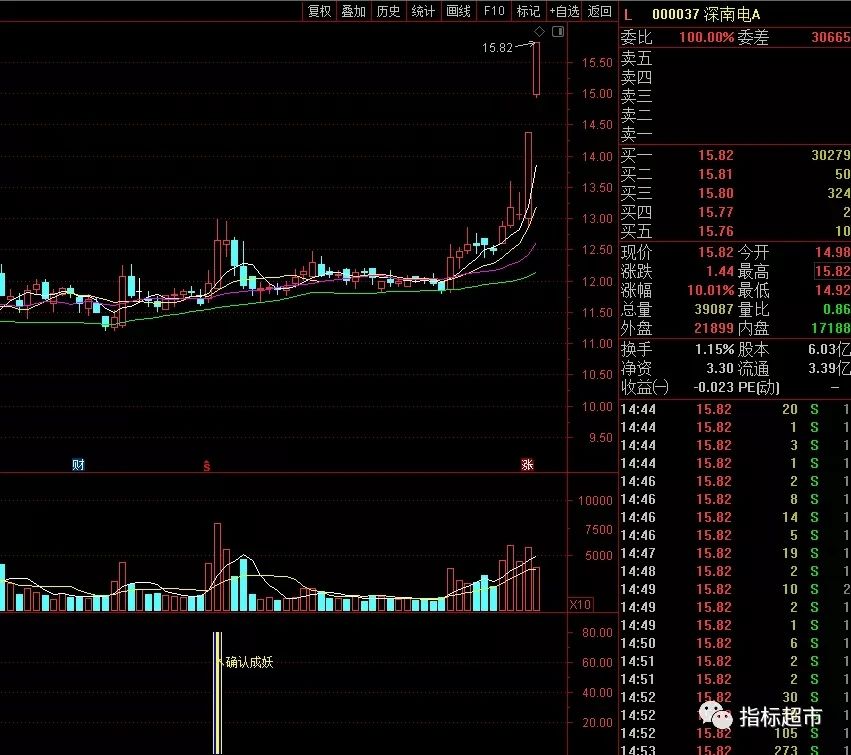This screenshot has height=755, width=851.
Task: Click the 买一 bid price 15.82
Action: click(717, 155)
